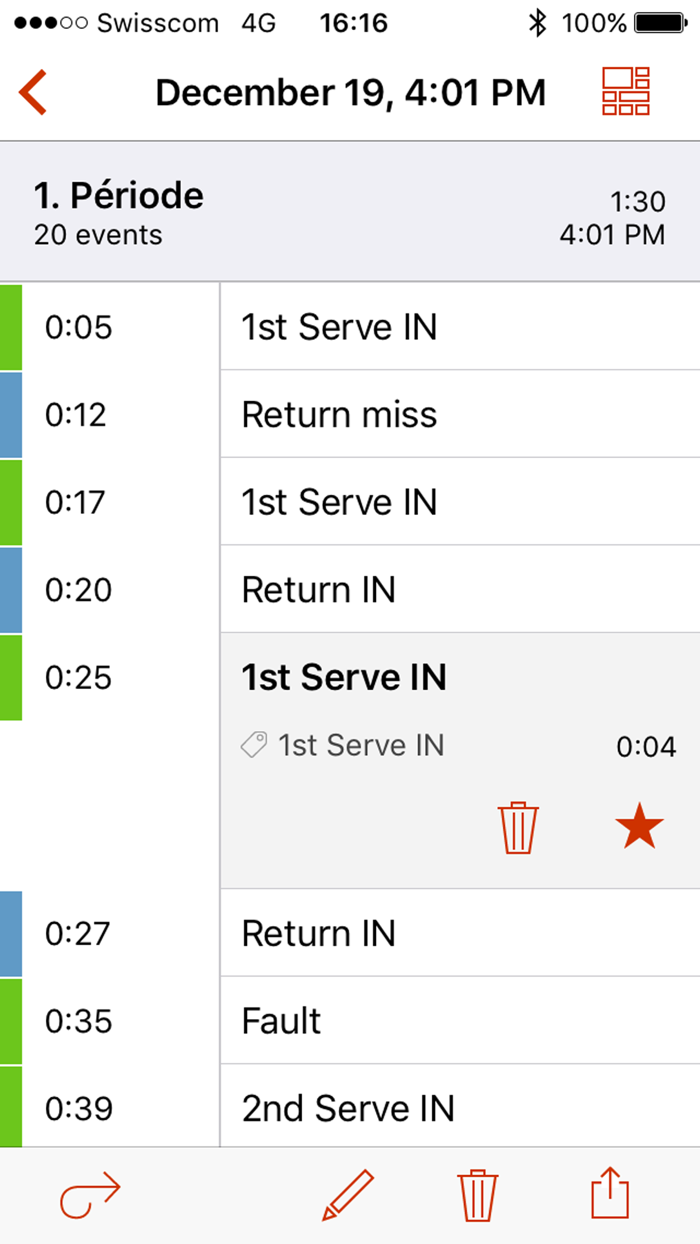Delete the selected 1st Serve IN event

click(518, 826)
